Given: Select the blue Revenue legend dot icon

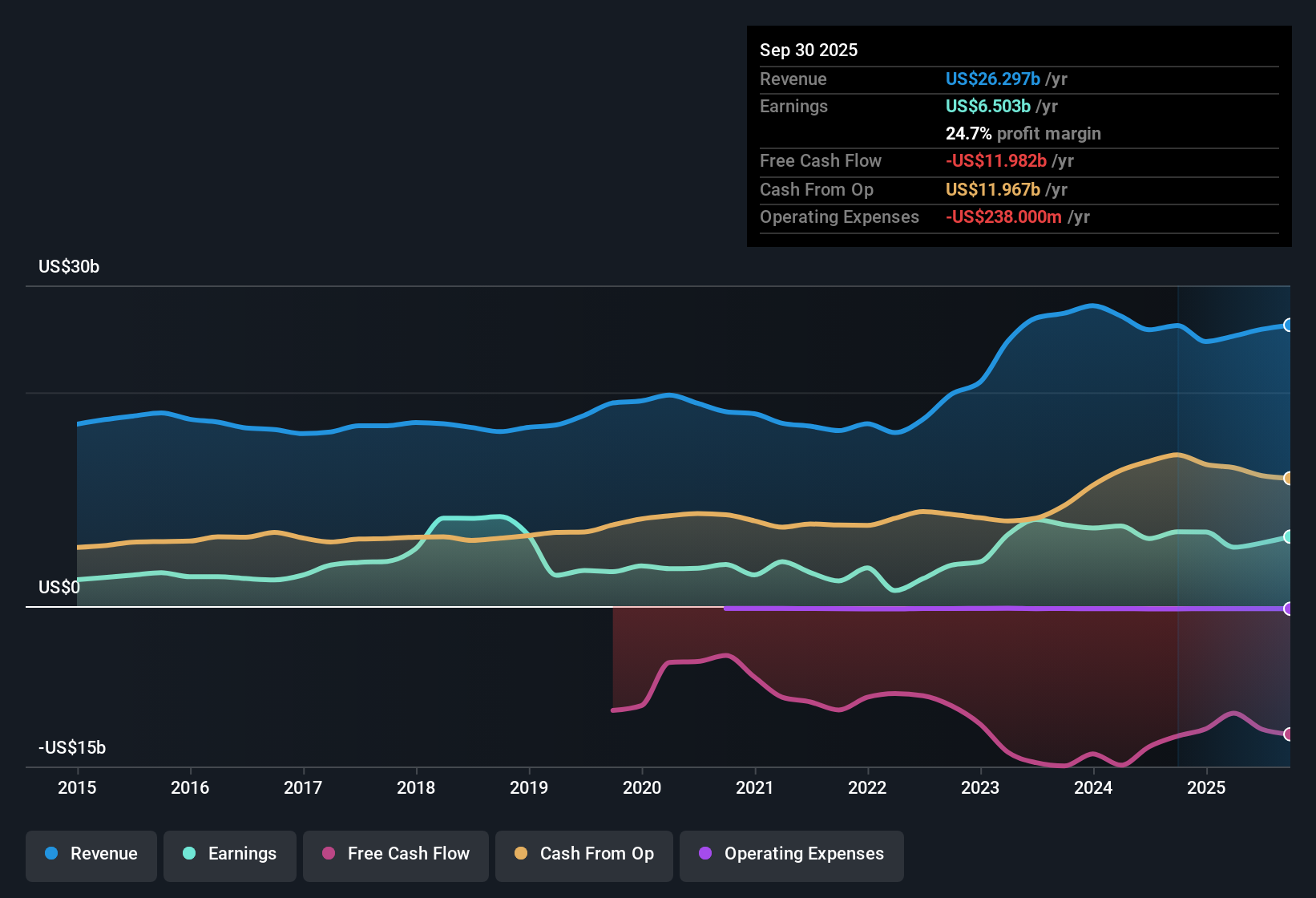Looking at the screenshot, I should tap(51, 854).
